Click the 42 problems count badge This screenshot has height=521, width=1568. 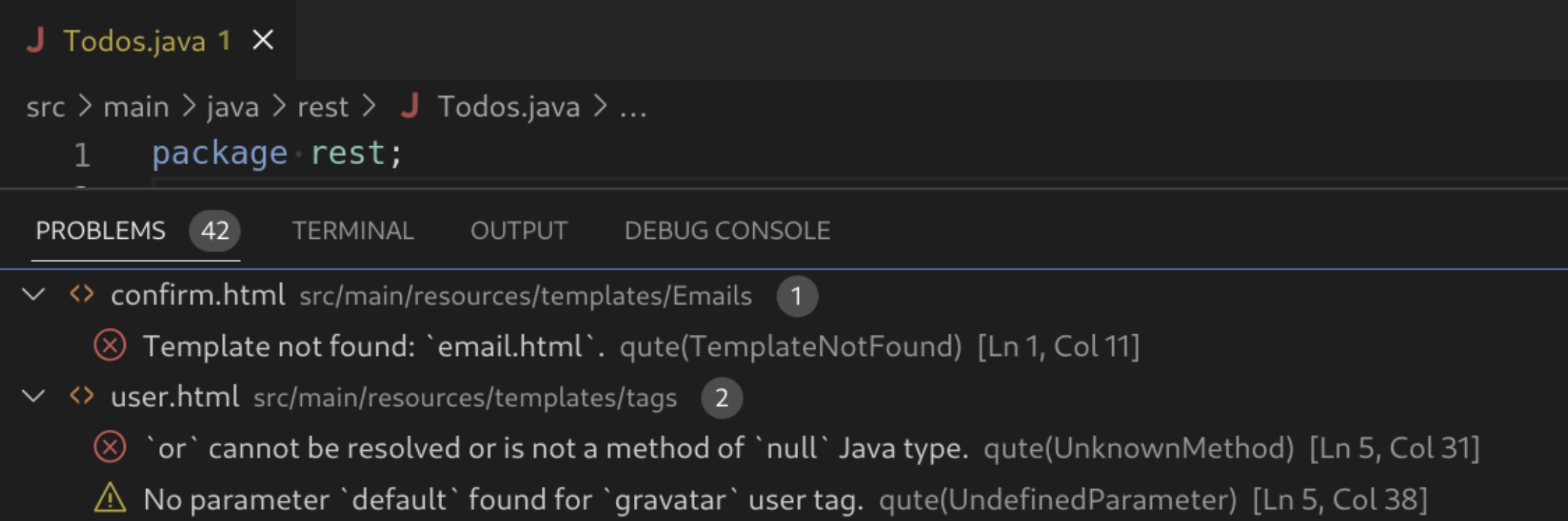point(213,230)
